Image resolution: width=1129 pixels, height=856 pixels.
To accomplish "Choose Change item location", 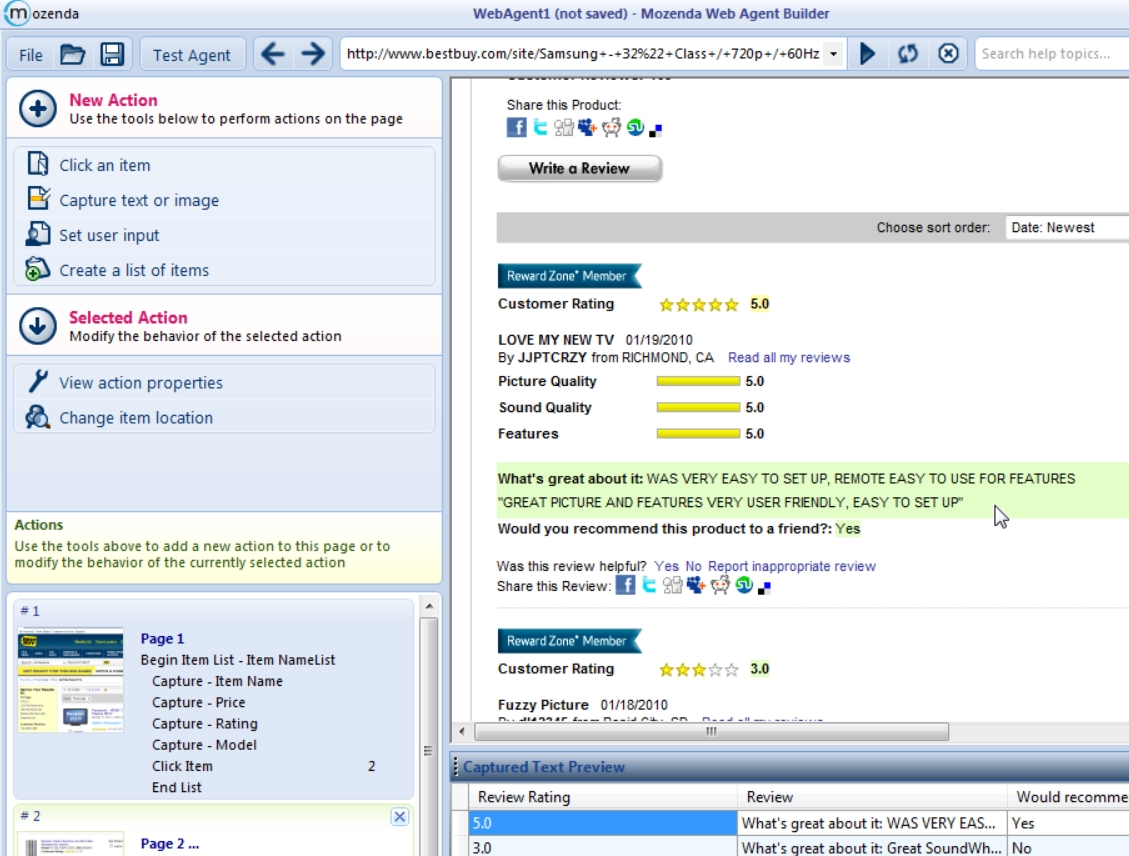I will [136, 418].
